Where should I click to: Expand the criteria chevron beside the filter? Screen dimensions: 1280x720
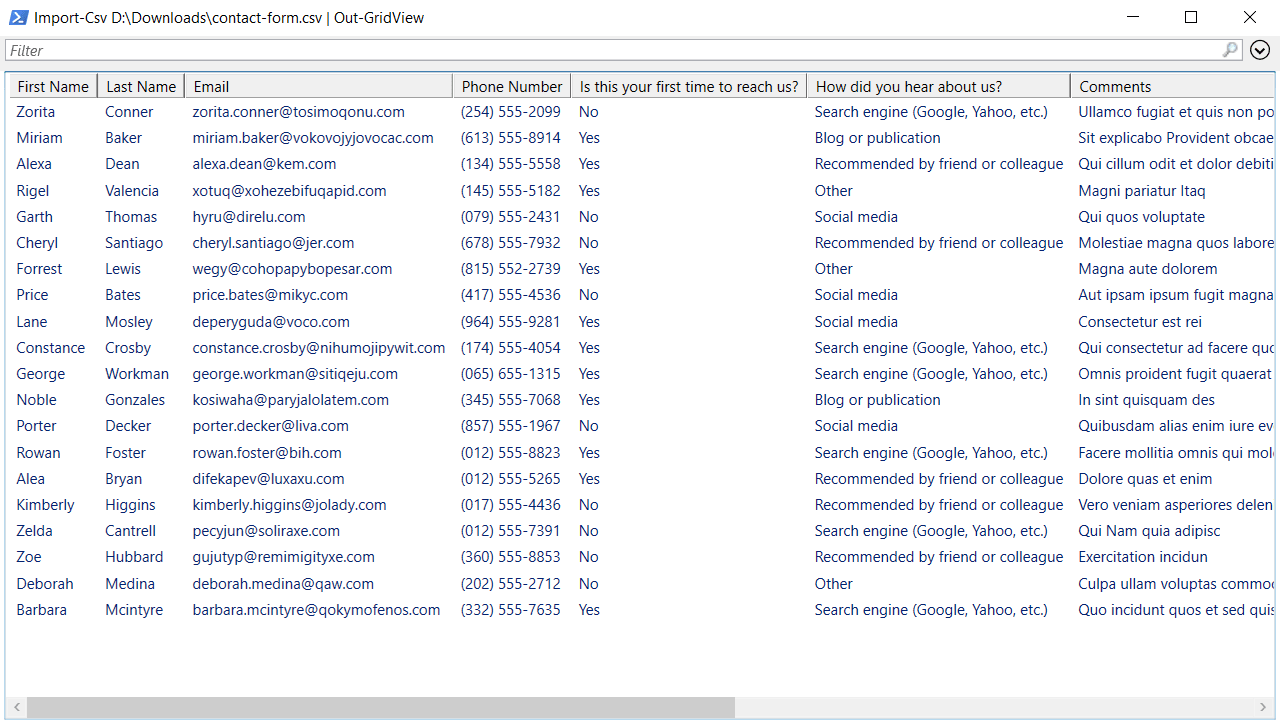[x=1259, y=50]
